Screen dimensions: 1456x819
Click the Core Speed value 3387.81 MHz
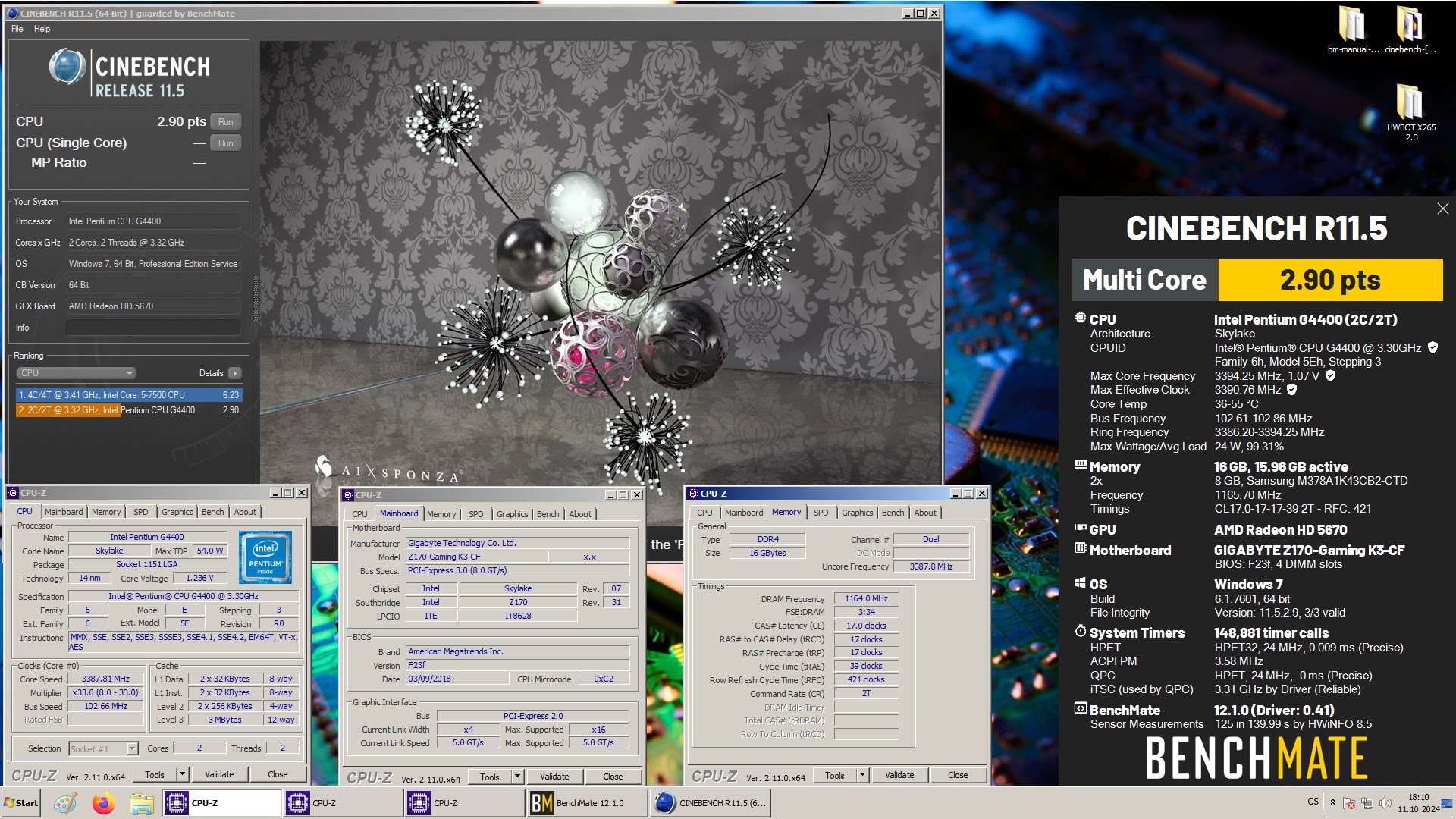tap(105, 679)
